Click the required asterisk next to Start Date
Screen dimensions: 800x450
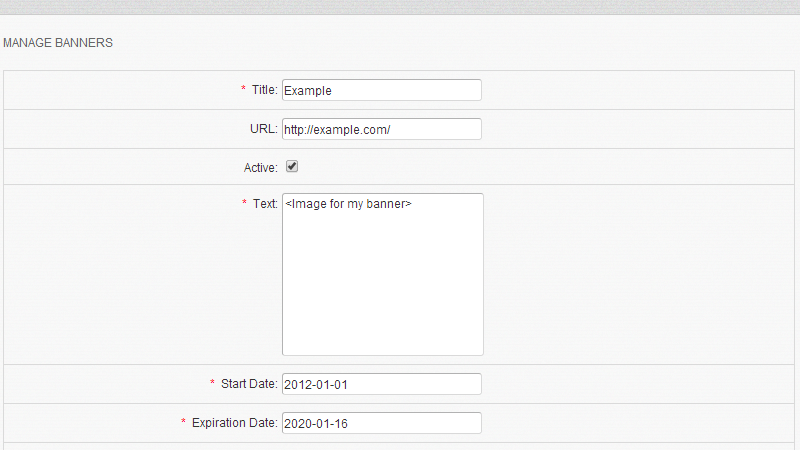(x=212, y=384)
